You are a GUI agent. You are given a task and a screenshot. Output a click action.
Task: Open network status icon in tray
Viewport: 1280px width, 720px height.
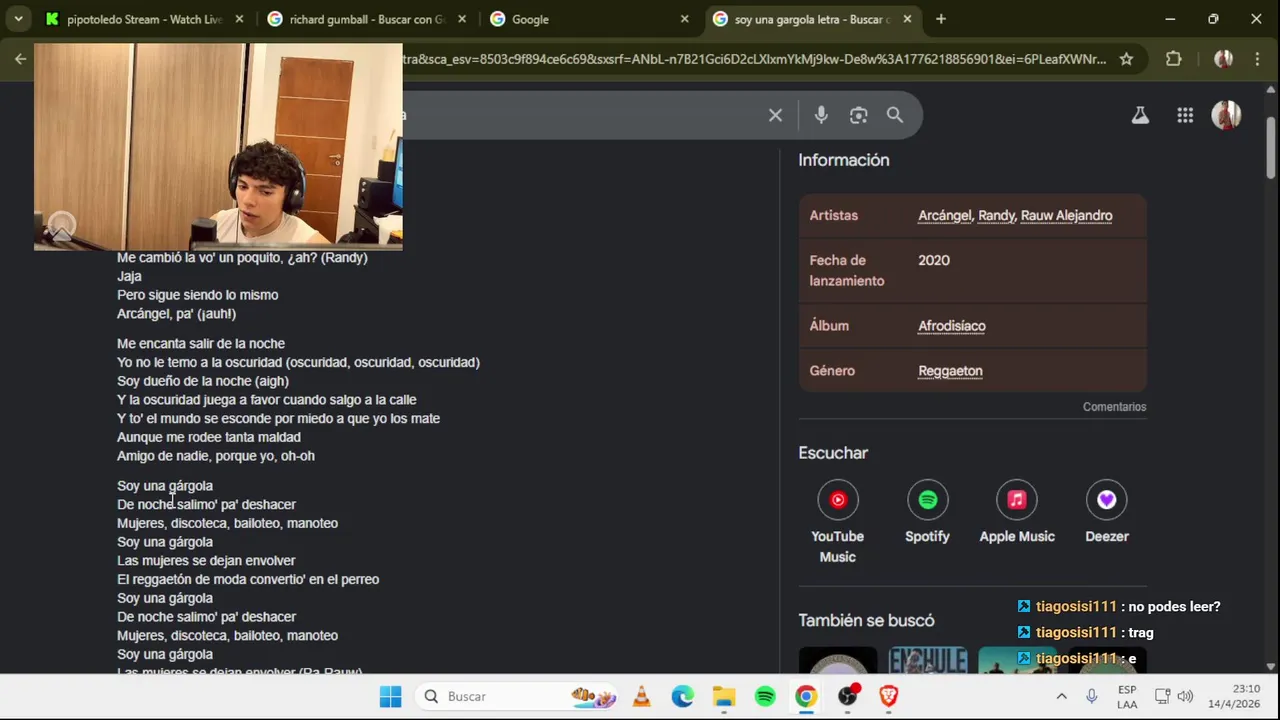pos(1162,696)
